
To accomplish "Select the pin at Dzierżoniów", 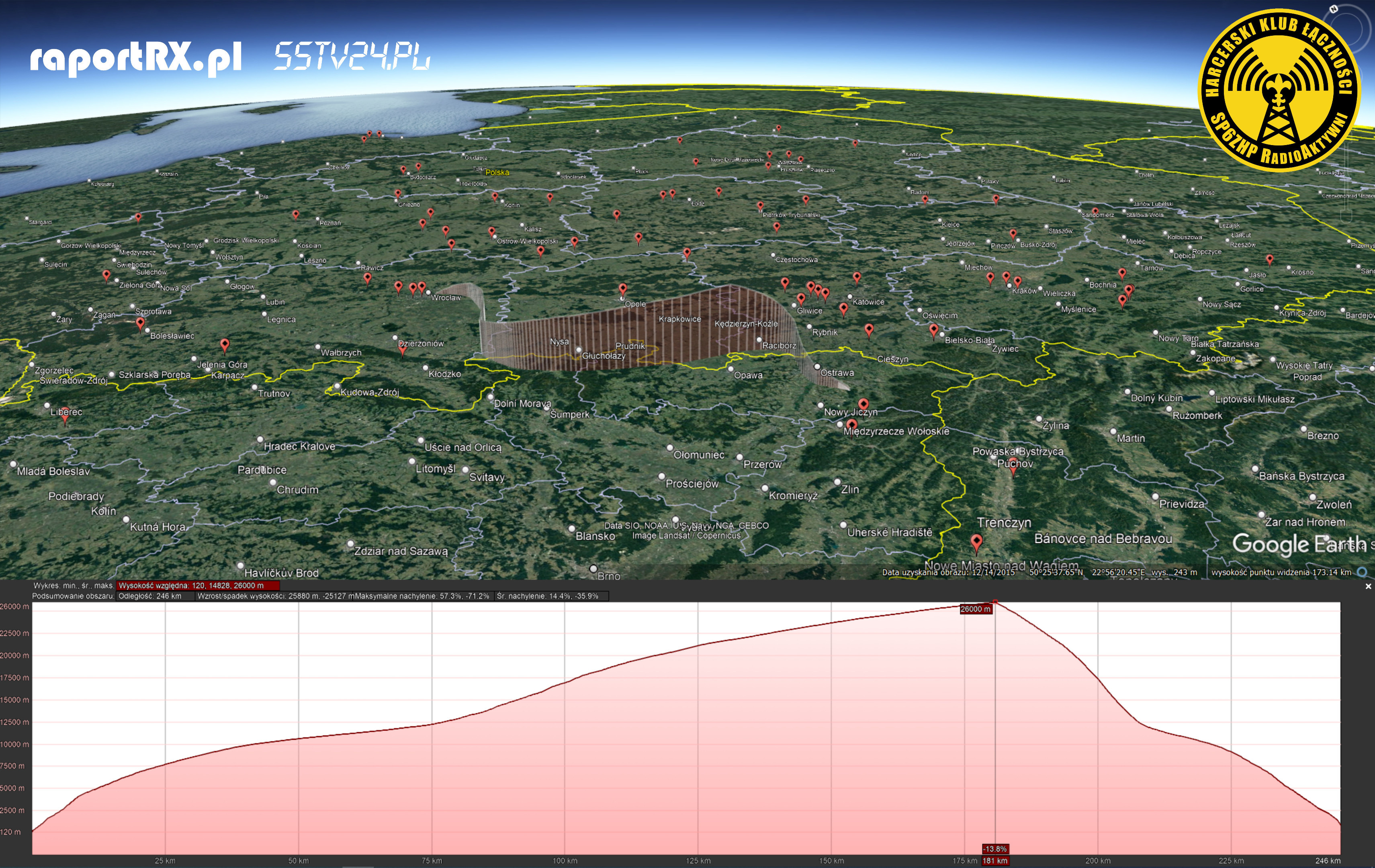I will [403, 348].
